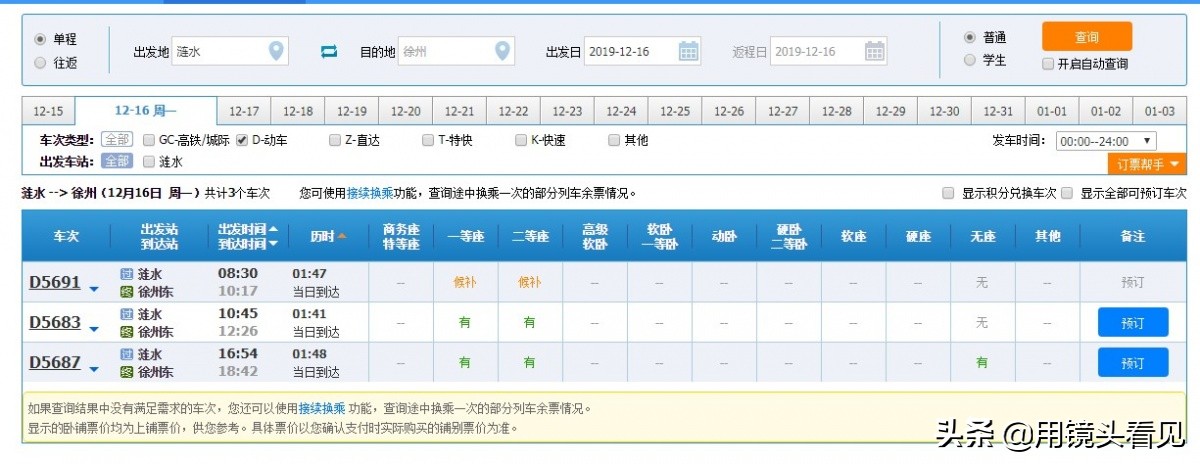Viewport: 1200px width, 464px height.
Task: Open the departure date calendar icon
Action: [x=689, y=51]
